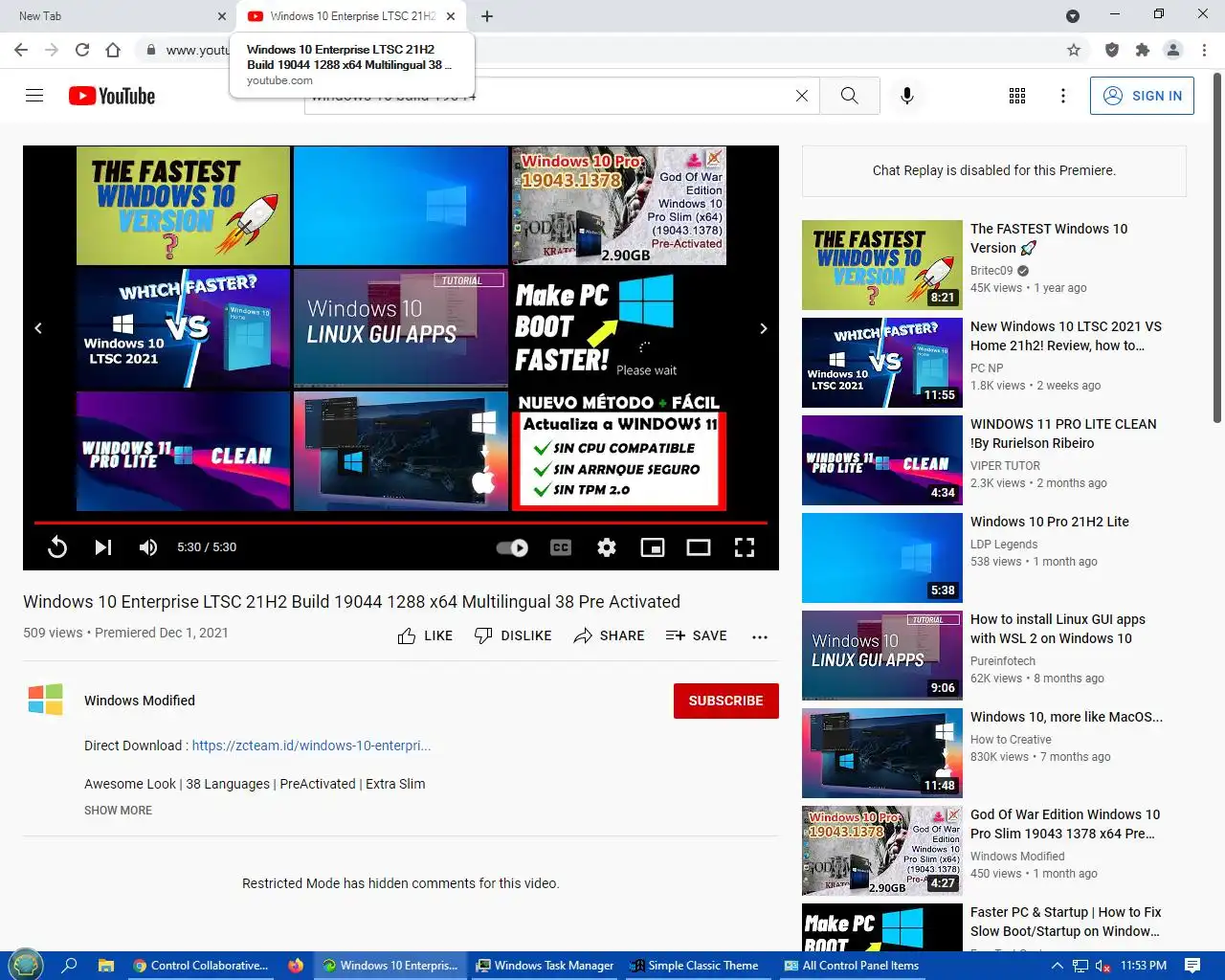The image size is (1225, 980).
Task: Enter full screen mode
Action: coord(745,547)
